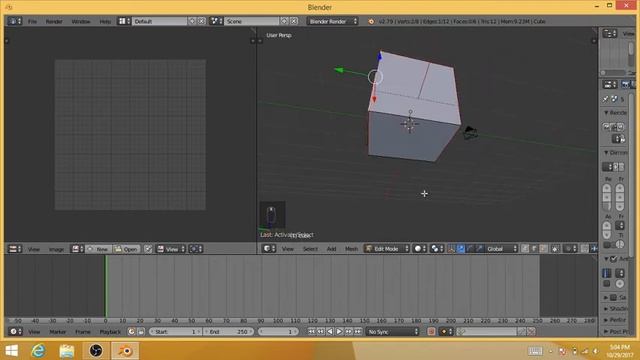Viewport: 640px width, 360px height.
Task: Open the Window menu
Action: coord(81,21)
